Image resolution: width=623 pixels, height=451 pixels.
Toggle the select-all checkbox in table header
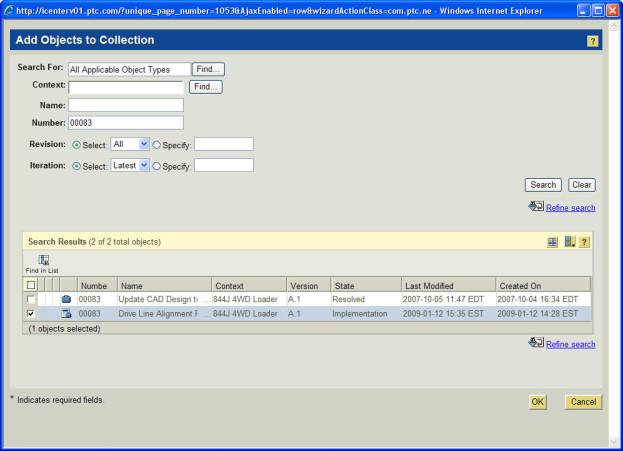(31, 285)
